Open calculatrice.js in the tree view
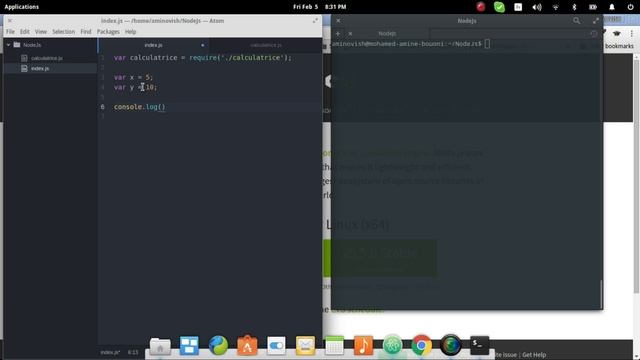Viewport: 640px width, 360px height. point(47,58)
